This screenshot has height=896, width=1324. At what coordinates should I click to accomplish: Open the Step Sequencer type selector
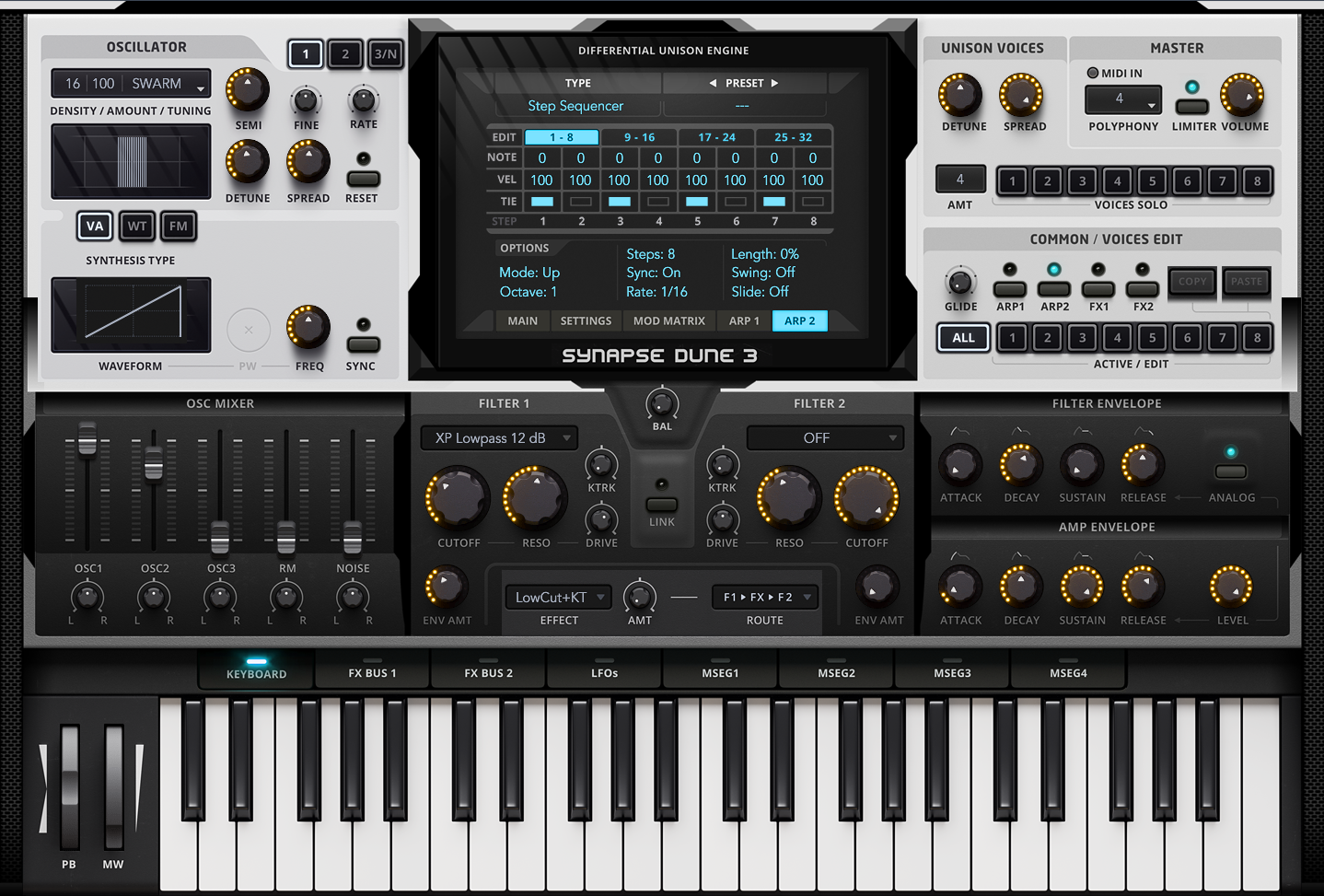[x=576, y=106]
